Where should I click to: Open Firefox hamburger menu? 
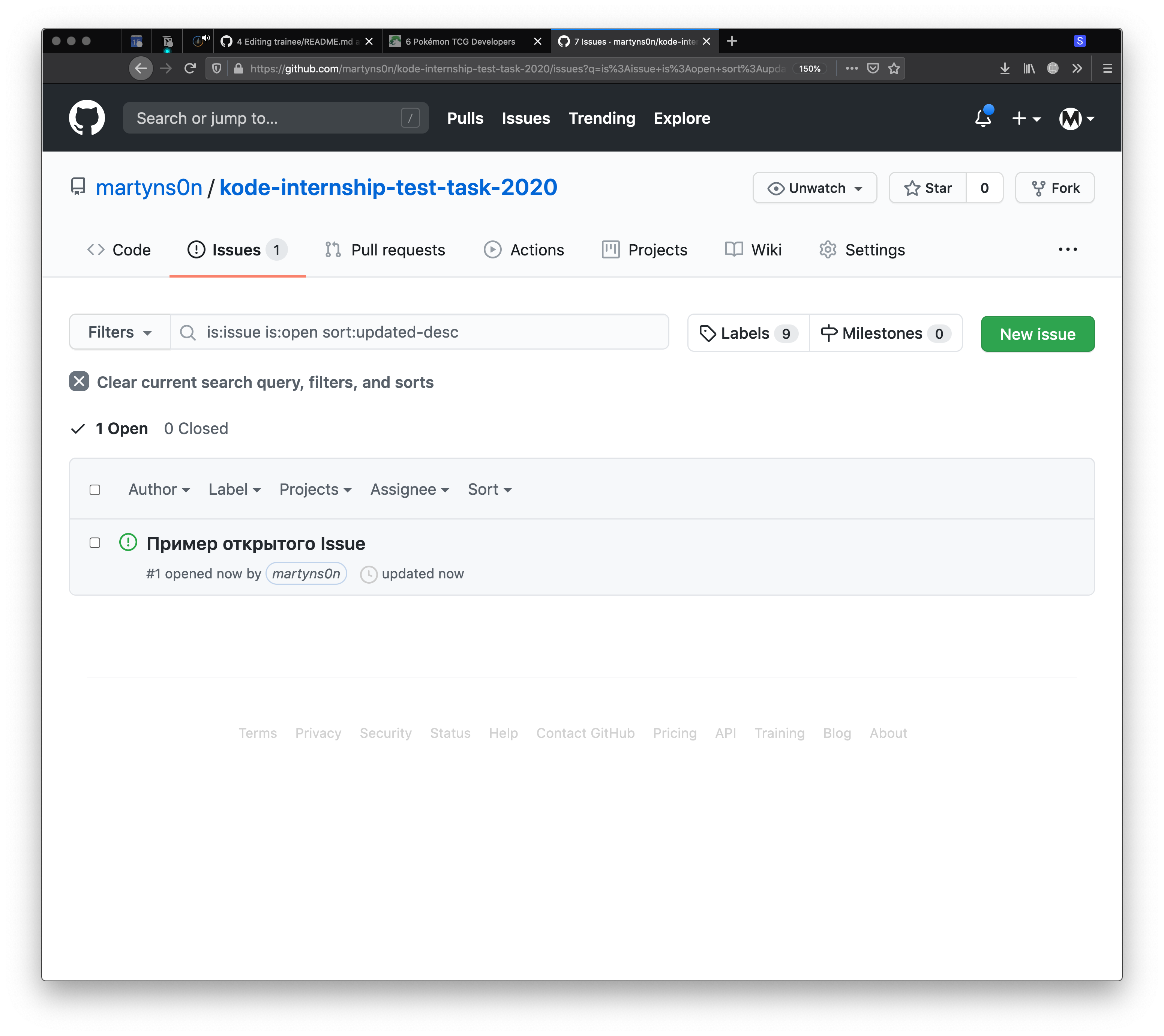(x=1107, y=68)
